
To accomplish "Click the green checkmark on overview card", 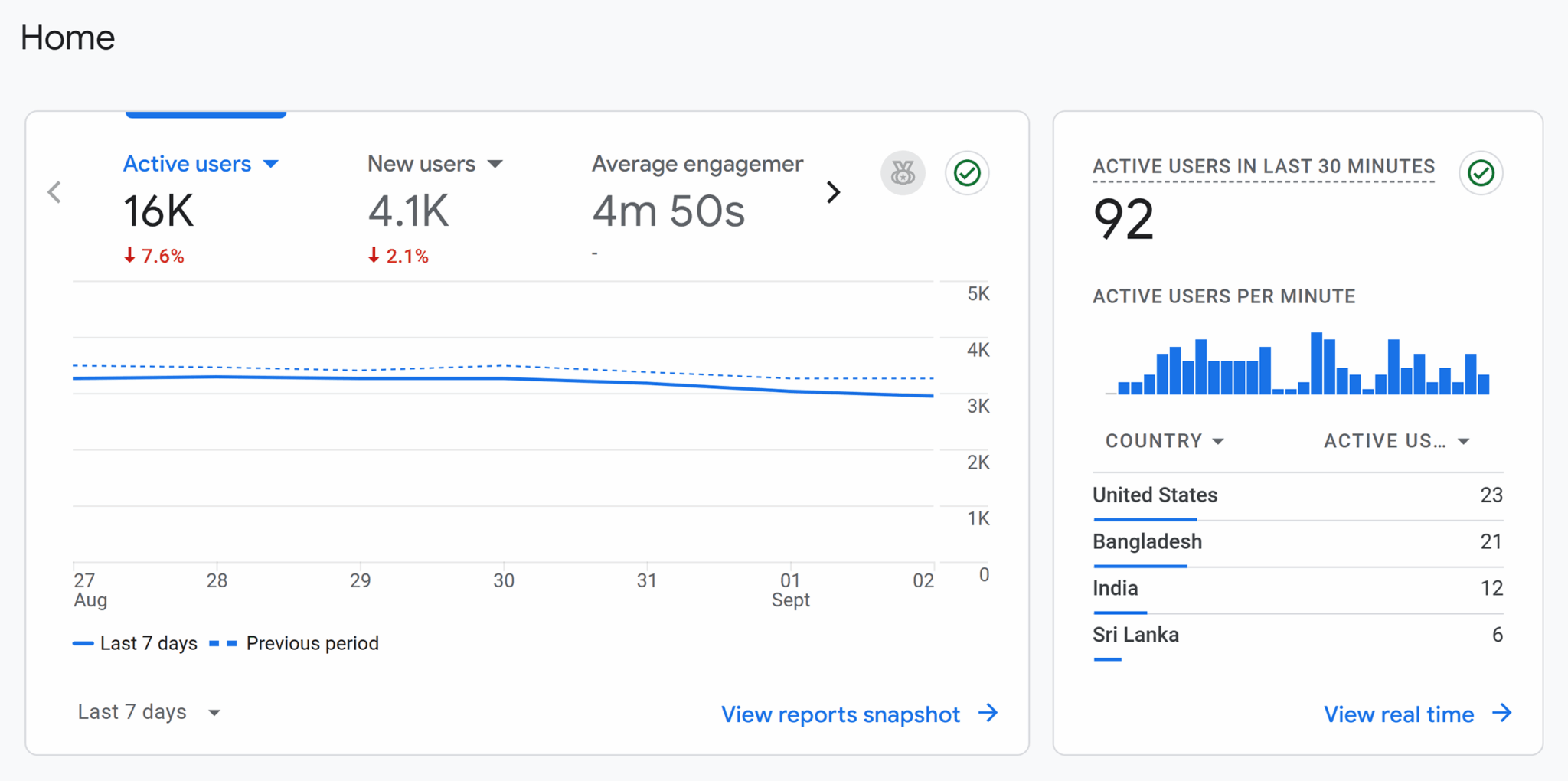I will [967, 173].
